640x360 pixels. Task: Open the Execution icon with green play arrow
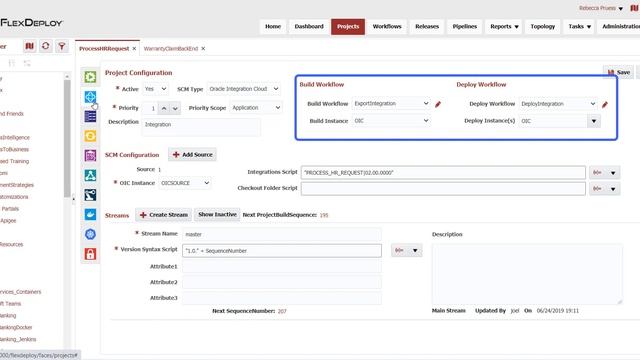90,77
